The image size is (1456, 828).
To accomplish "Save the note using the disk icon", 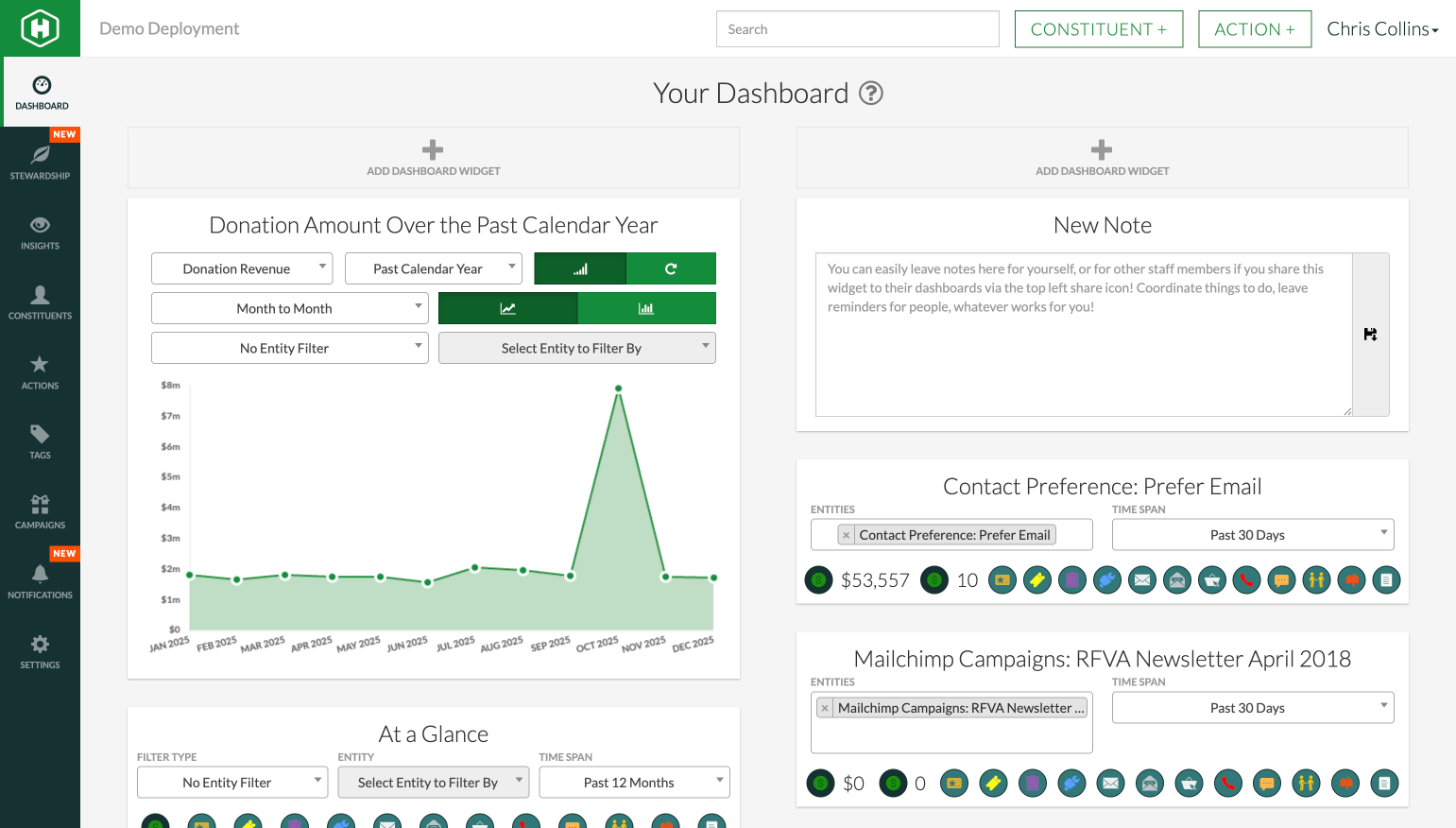I will 1370,335.
